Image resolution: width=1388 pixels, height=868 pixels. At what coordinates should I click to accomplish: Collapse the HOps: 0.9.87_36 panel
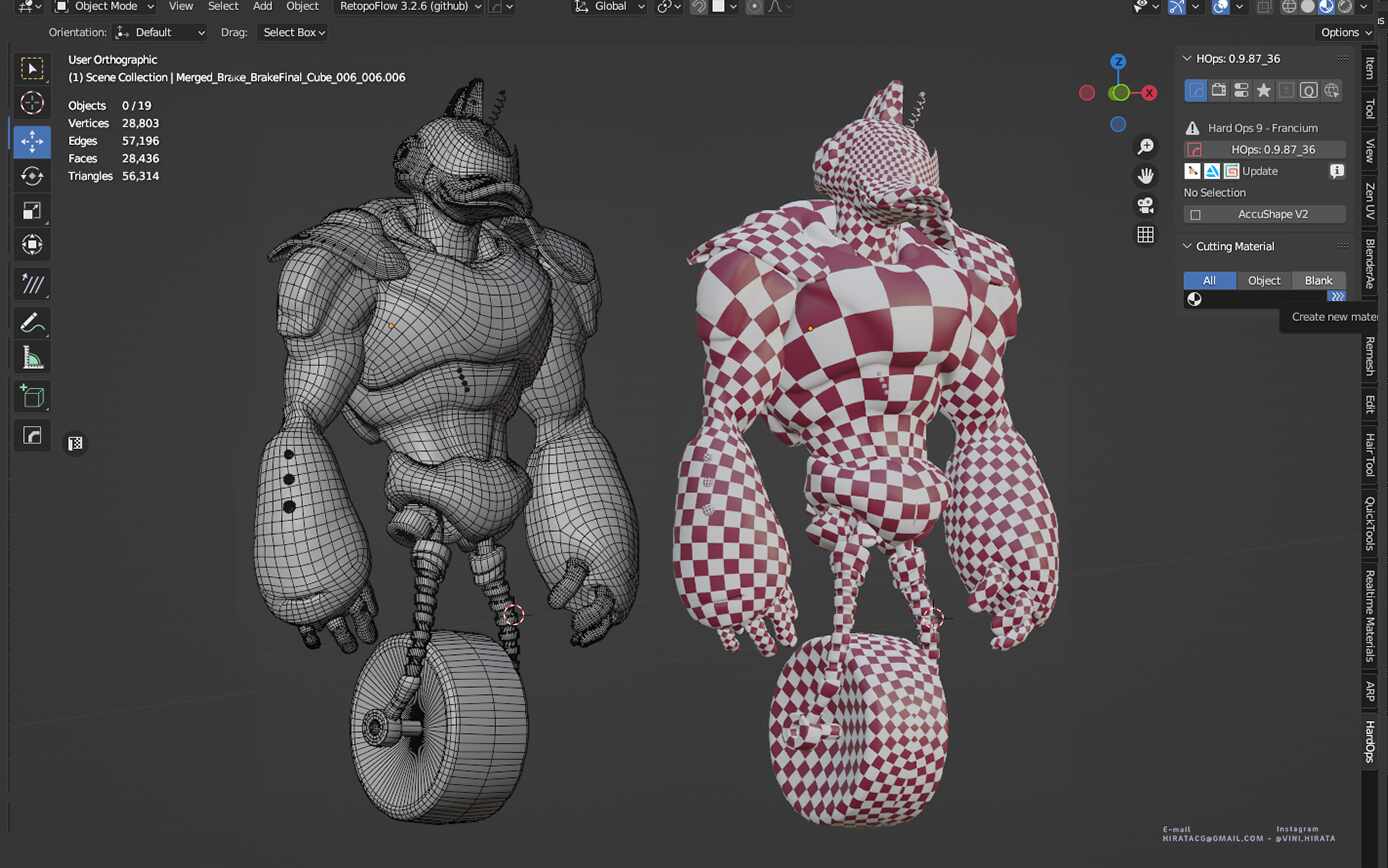pos(1187,59)
